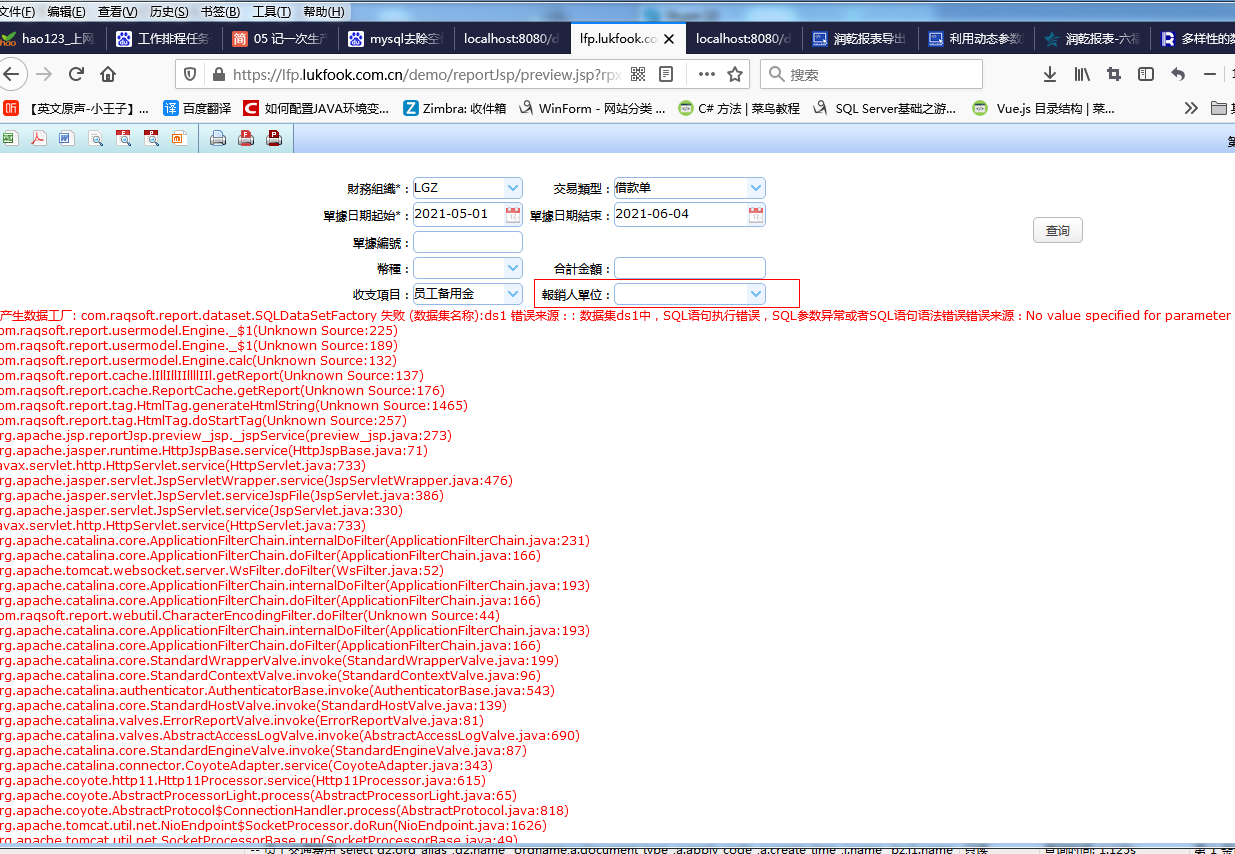Viewport: 1235px width, 854px height.
Task: Click the 單據編號 input field
Action: 468,242
